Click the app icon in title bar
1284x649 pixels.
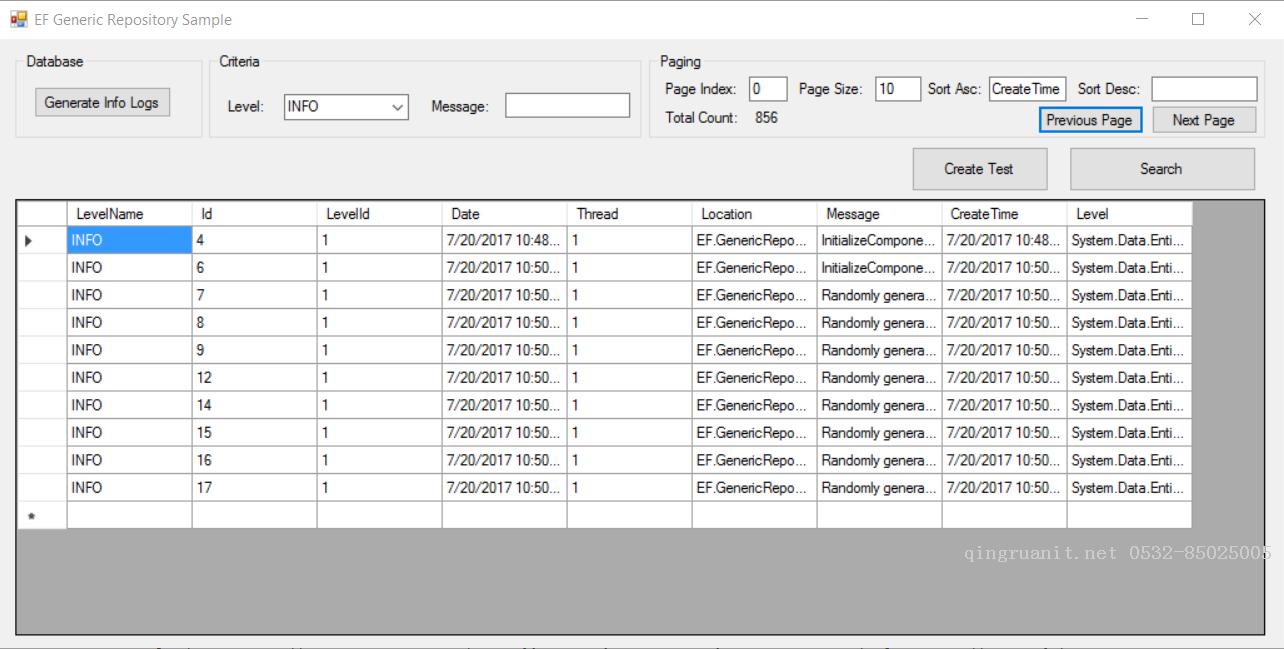click(19, 19)
